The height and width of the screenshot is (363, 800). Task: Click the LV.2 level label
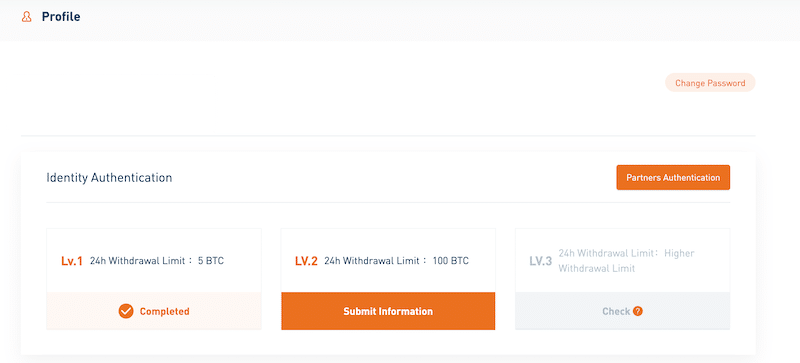[x=306, y=261]
